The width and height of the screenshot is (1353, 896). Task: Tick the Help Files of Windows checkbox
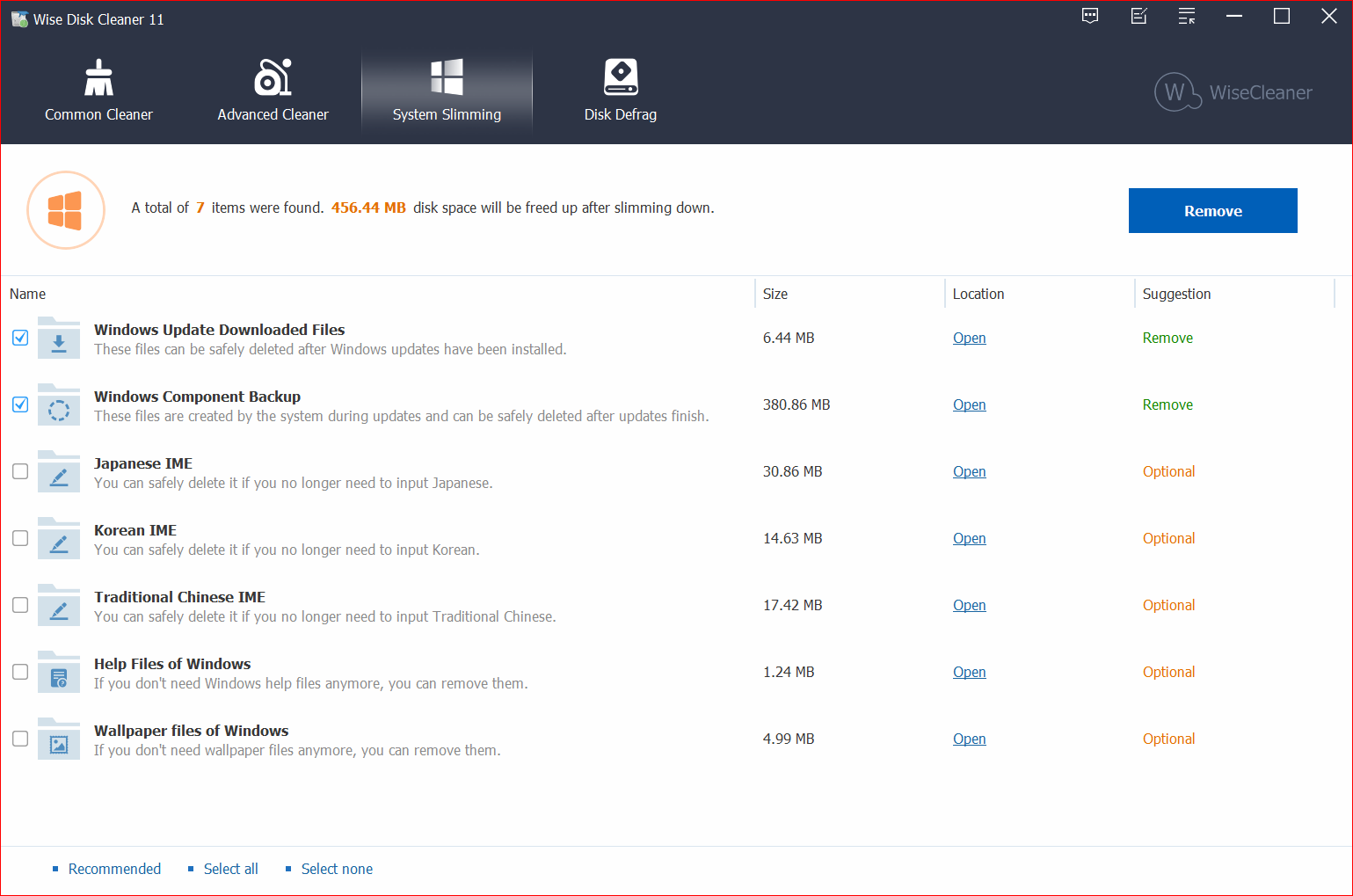[20, 672]
